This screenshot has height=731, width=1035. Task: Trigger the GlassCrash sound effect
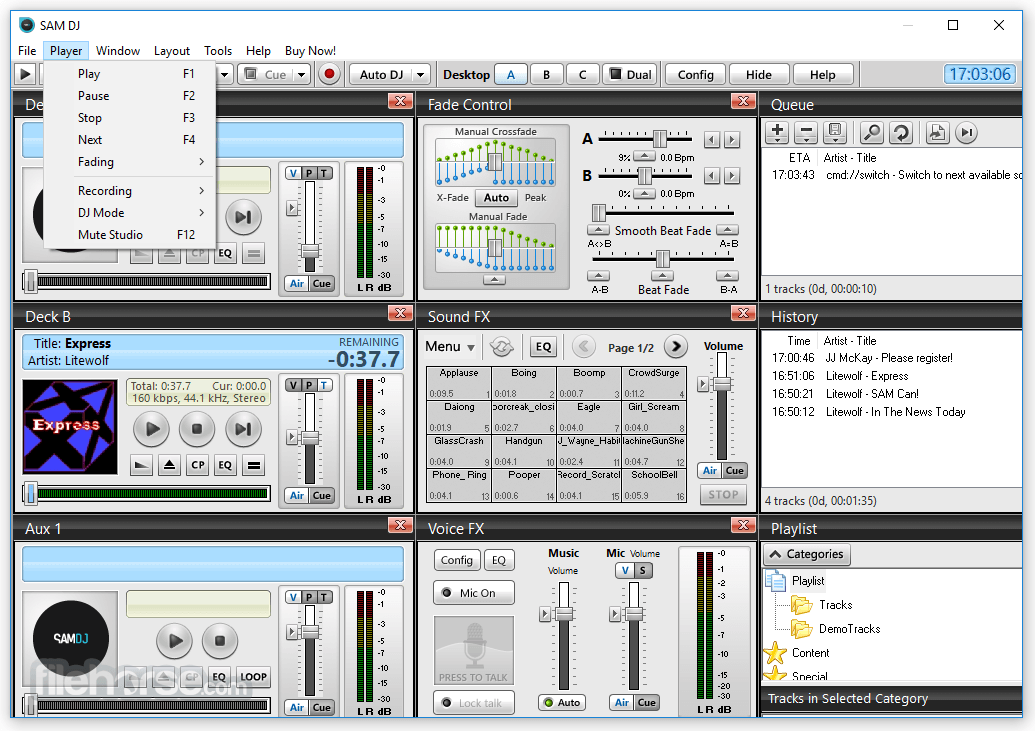click(459, 451)
